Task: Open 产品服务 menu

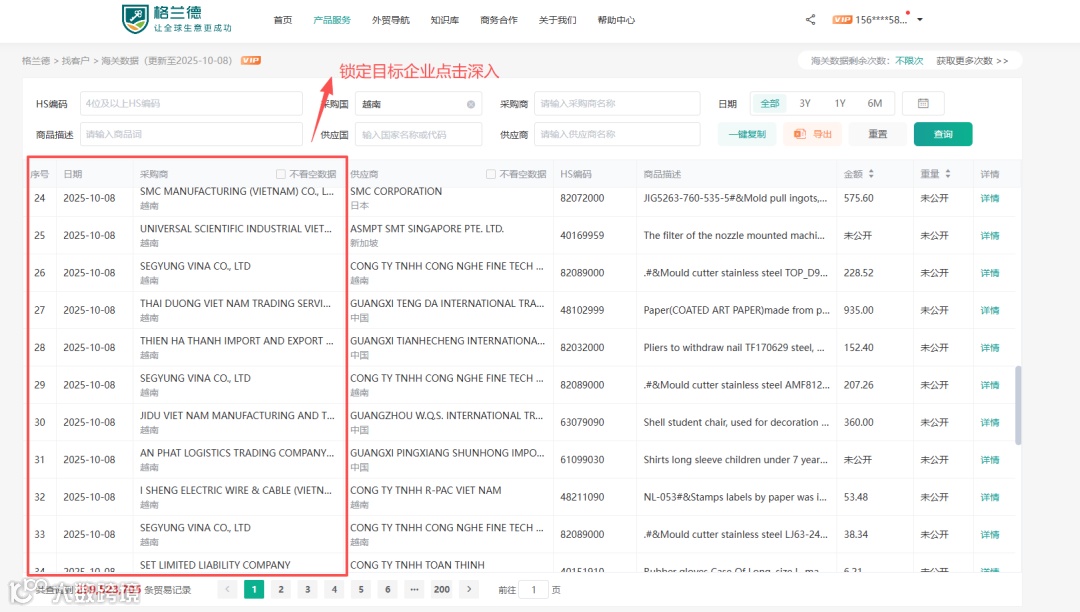Action: [x=332, y=20]
